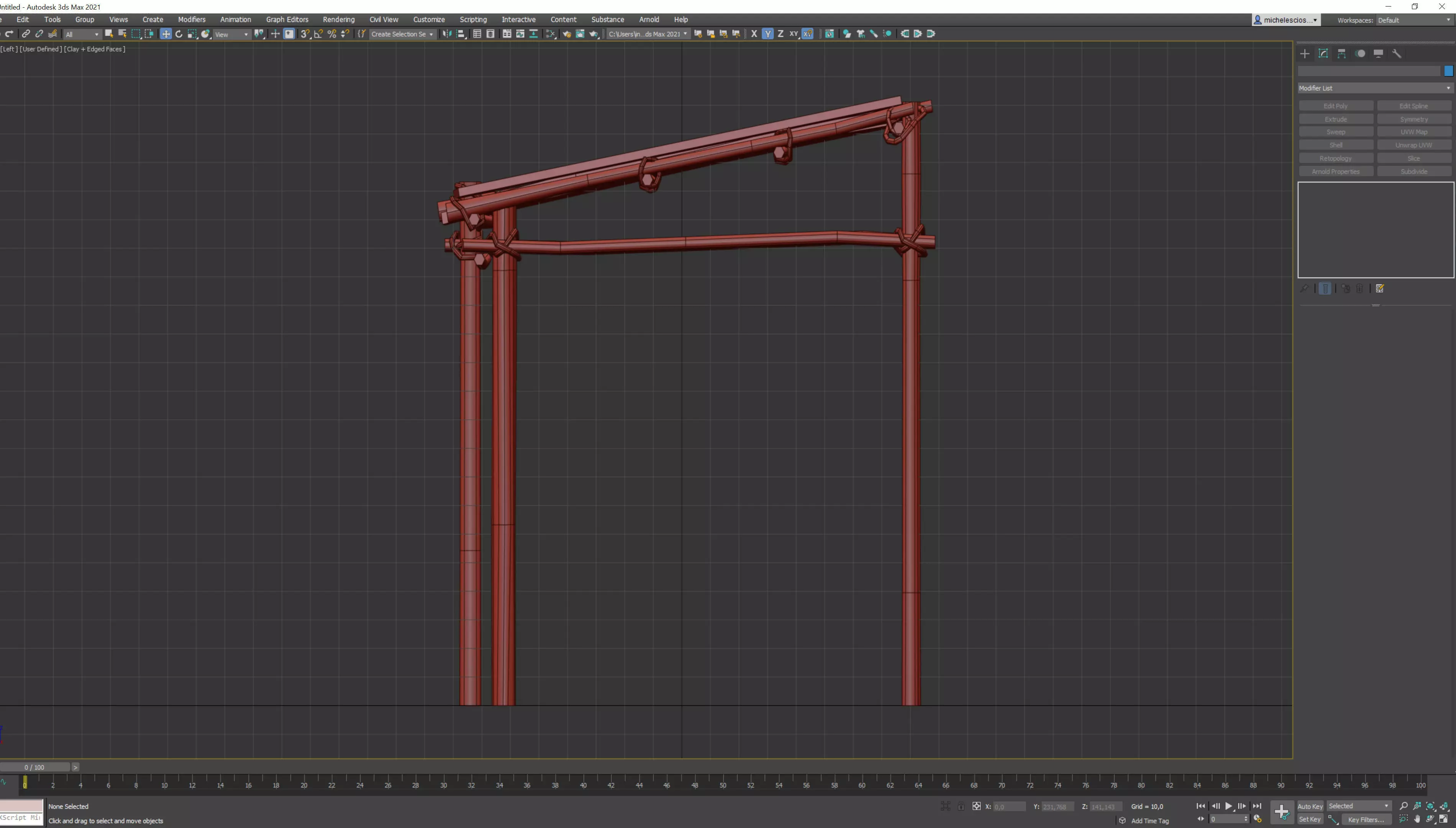The height and width of the screenshot is (828, 1456).
Task: Open the Hierarchy panel in the command panel
Action: pyautogui.click(x=1342, y=53)
